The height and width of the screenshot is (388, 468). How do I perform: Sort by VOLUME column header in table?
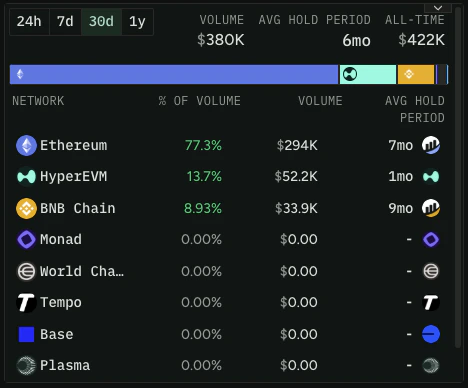pos(320,101)
